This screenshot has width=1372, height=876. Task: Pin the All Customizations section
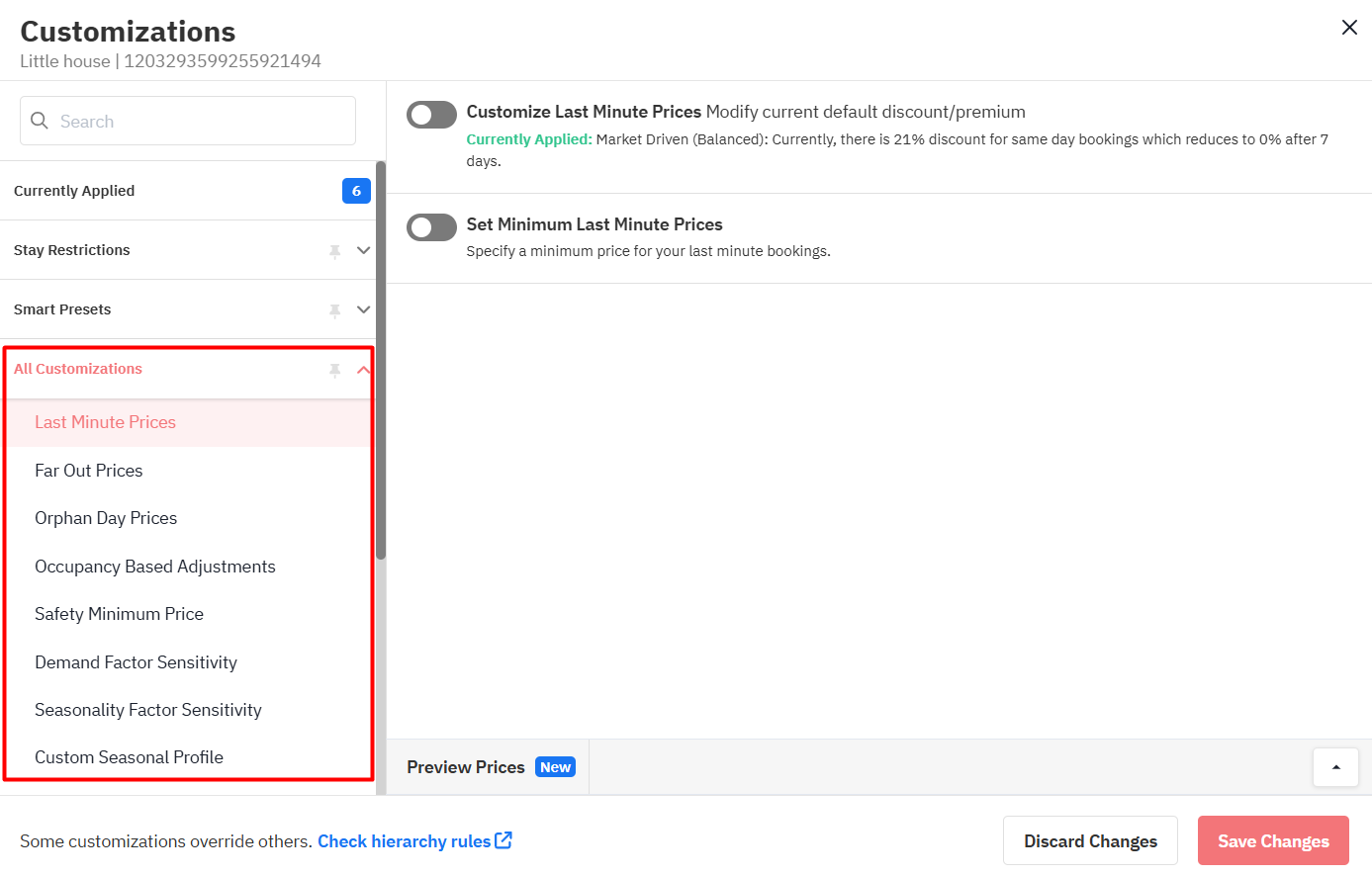(335, 370)
